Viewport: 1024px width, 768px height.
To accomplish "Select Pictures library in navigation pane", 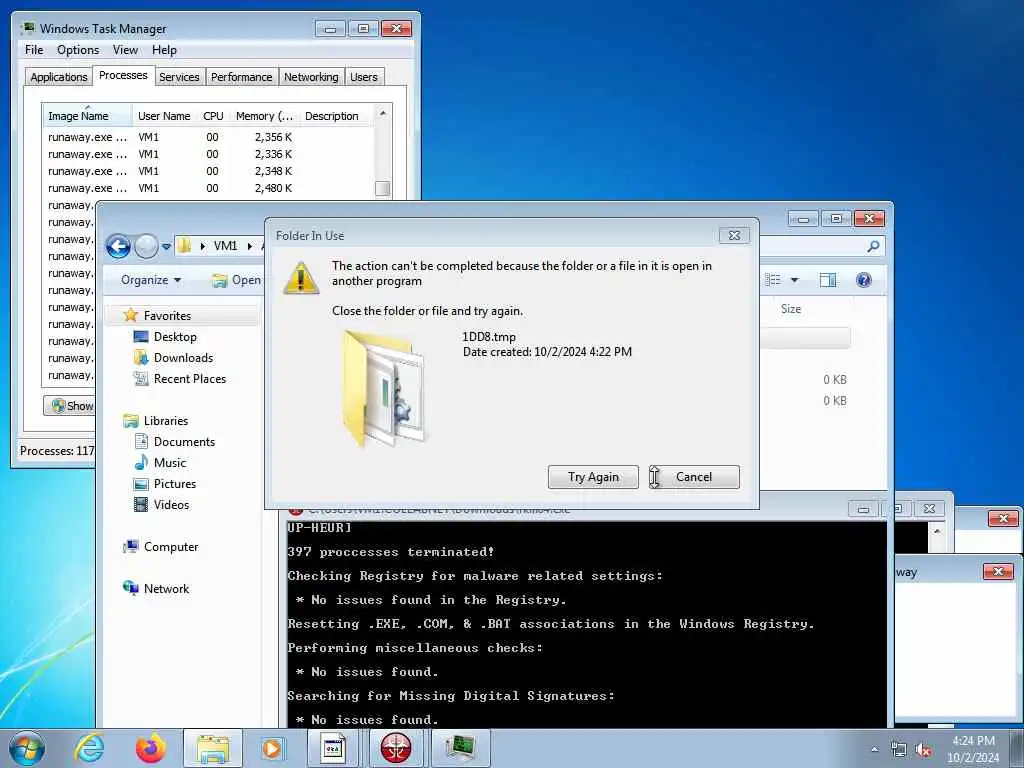I will click(174, 484).
